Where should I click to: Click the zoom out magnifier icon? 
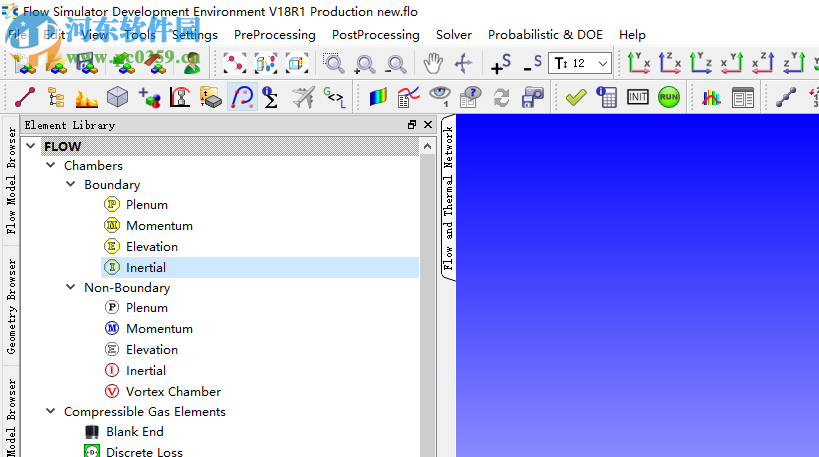(x=396, y=64)
